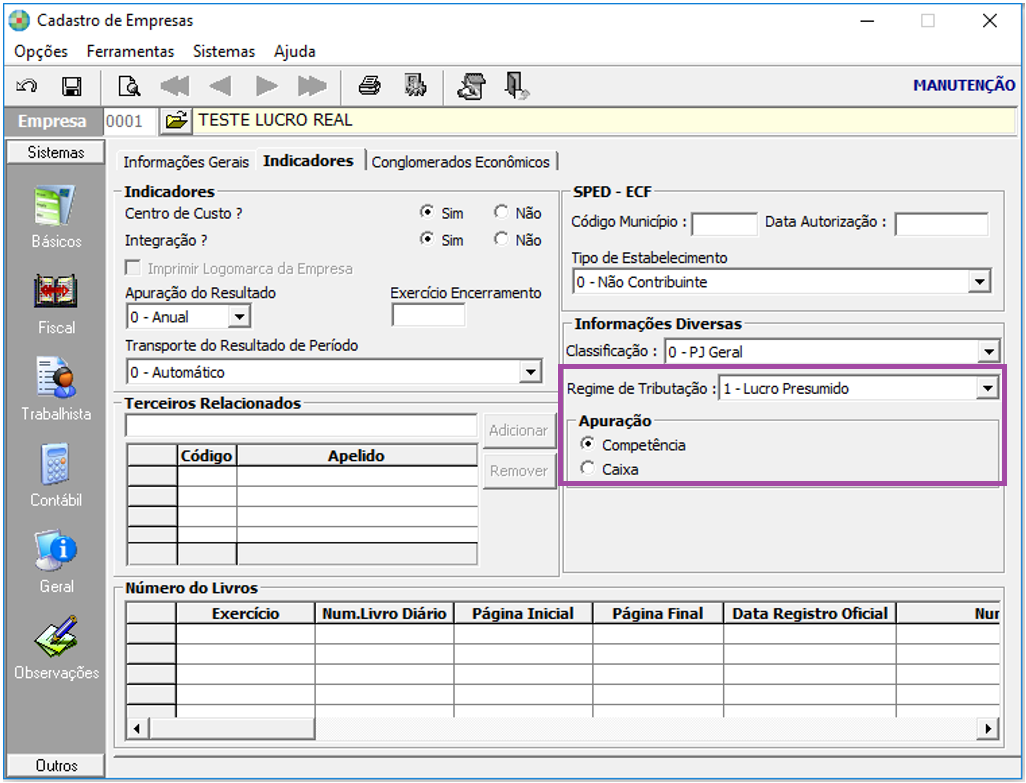This screenshot has width=1026, height=783.
Task: Open the Ferramentas menu
Action: pyautogui.click(x=130, y=51)
